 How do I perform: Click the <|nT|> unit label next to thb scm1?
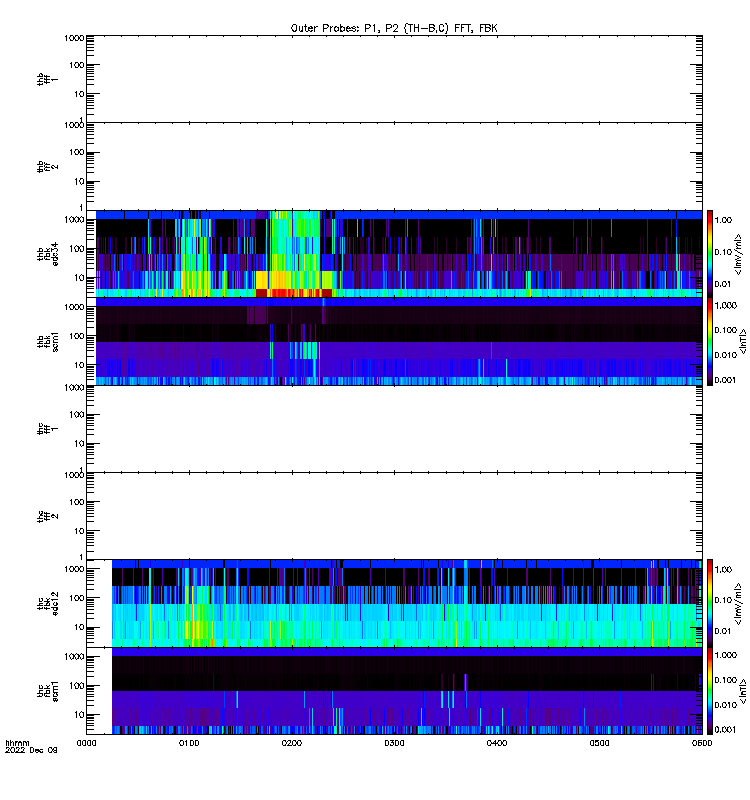(x=742, y=341)
